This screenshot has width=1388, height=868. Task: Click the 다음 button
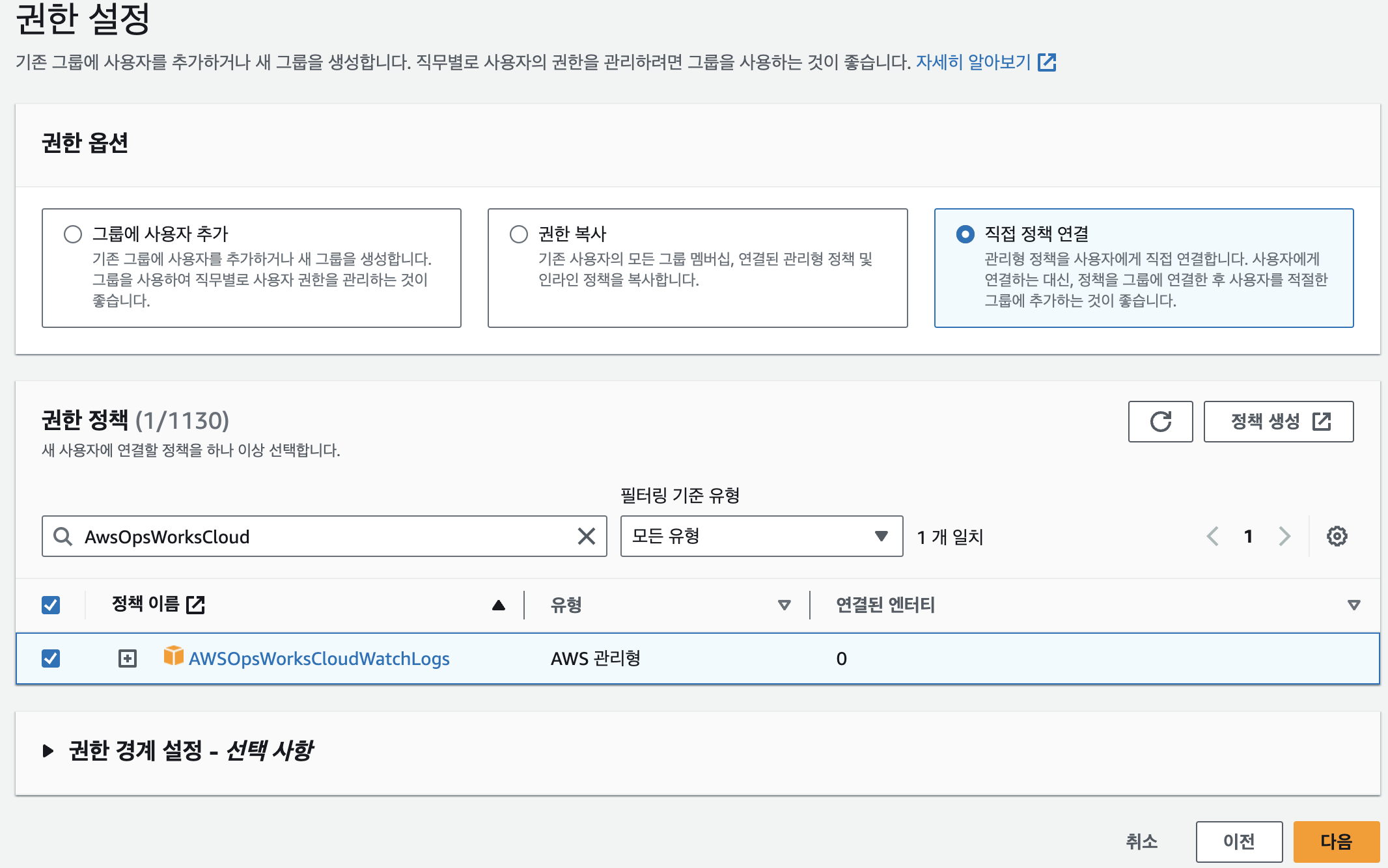pyautogui.click(x=1336, y=841)
